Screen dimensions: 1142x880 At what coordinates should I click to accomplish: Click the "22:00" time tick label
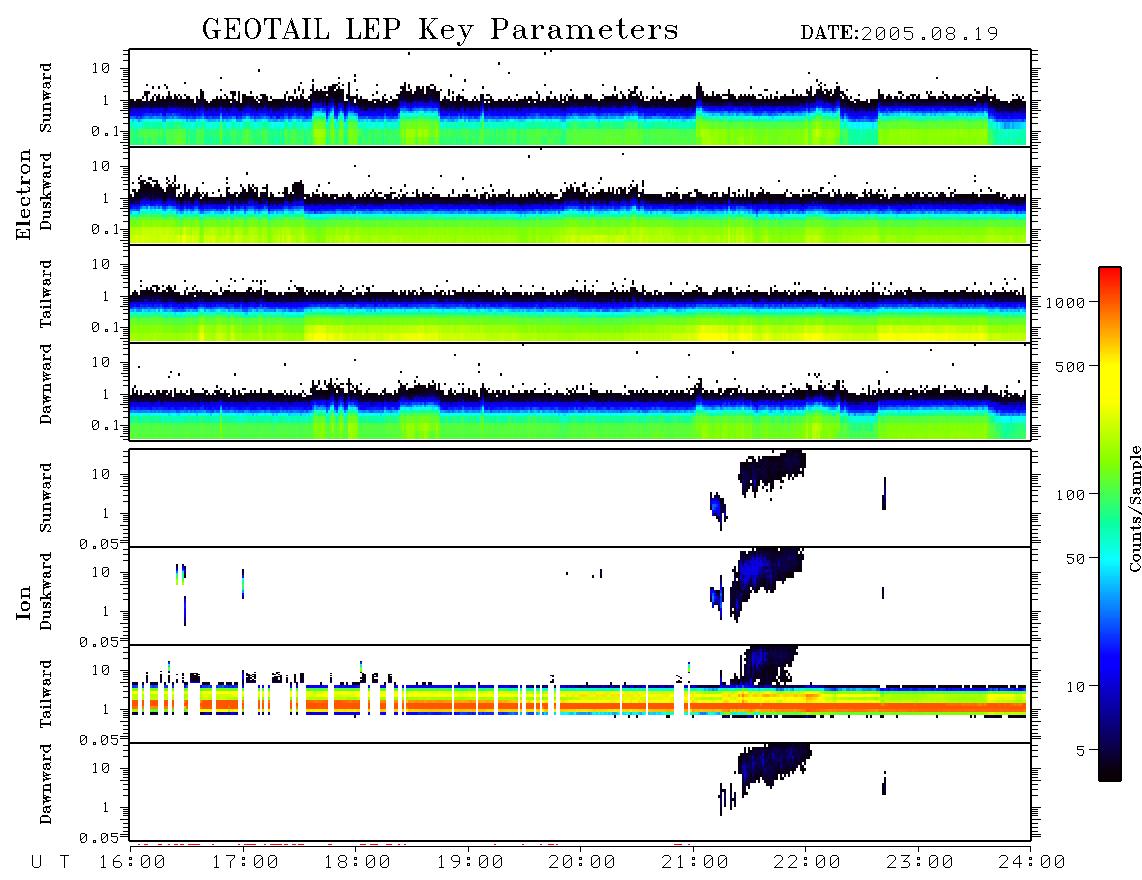[x=807, y=862]
